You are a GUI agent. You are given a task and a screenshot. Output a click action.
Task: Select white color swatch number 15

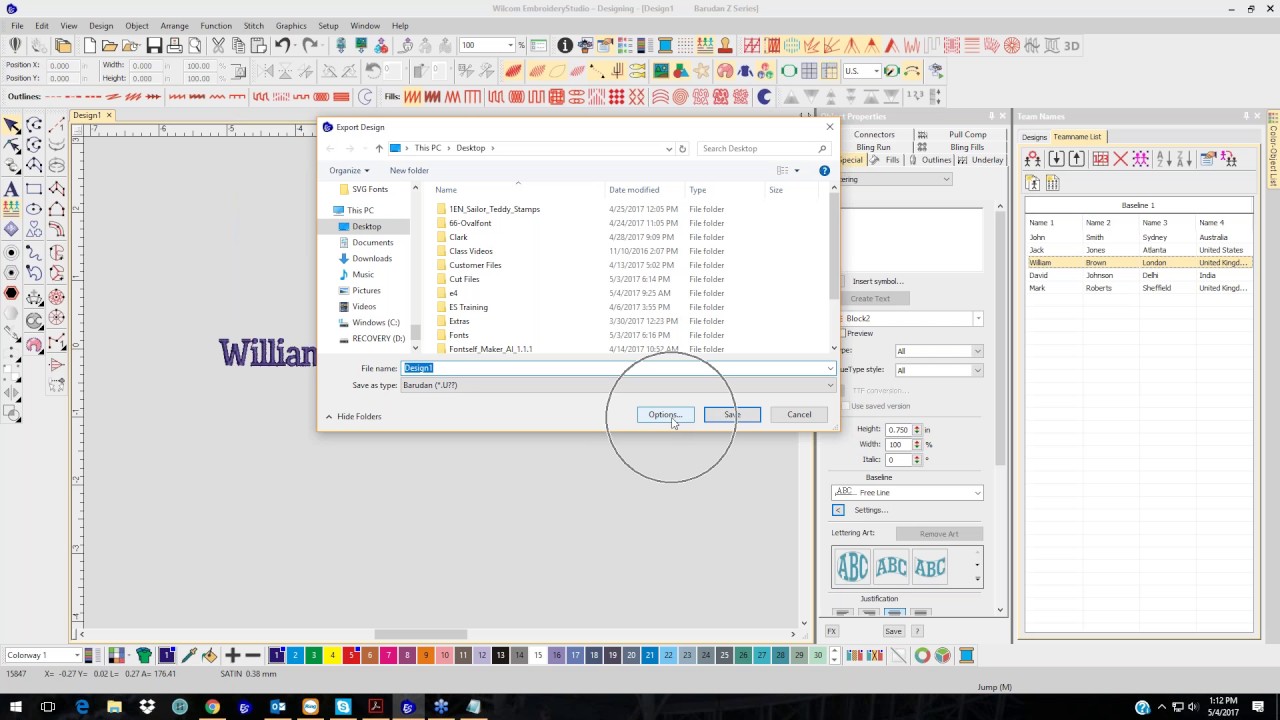pos(538,655)
